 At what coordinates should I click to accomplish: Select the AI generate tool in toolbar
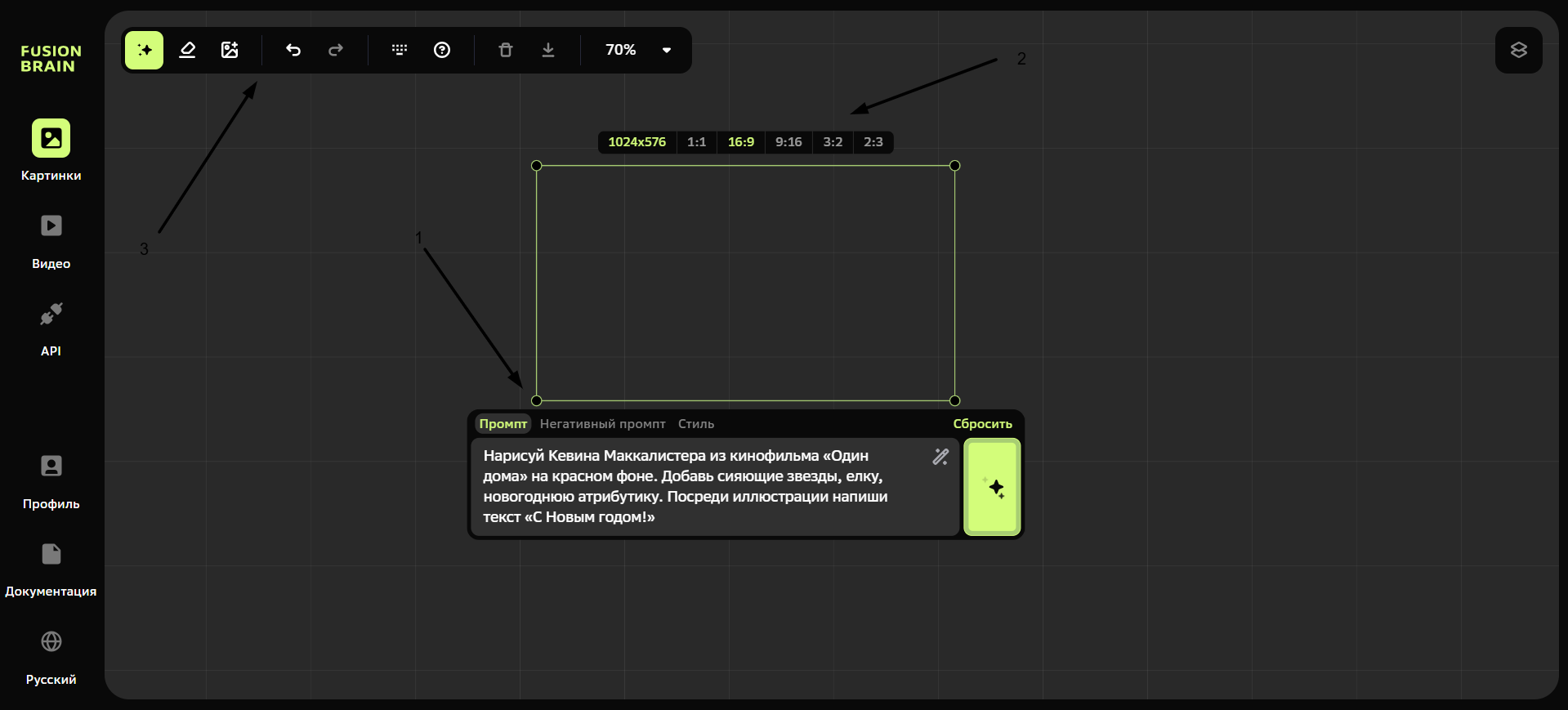pos(145,51)
